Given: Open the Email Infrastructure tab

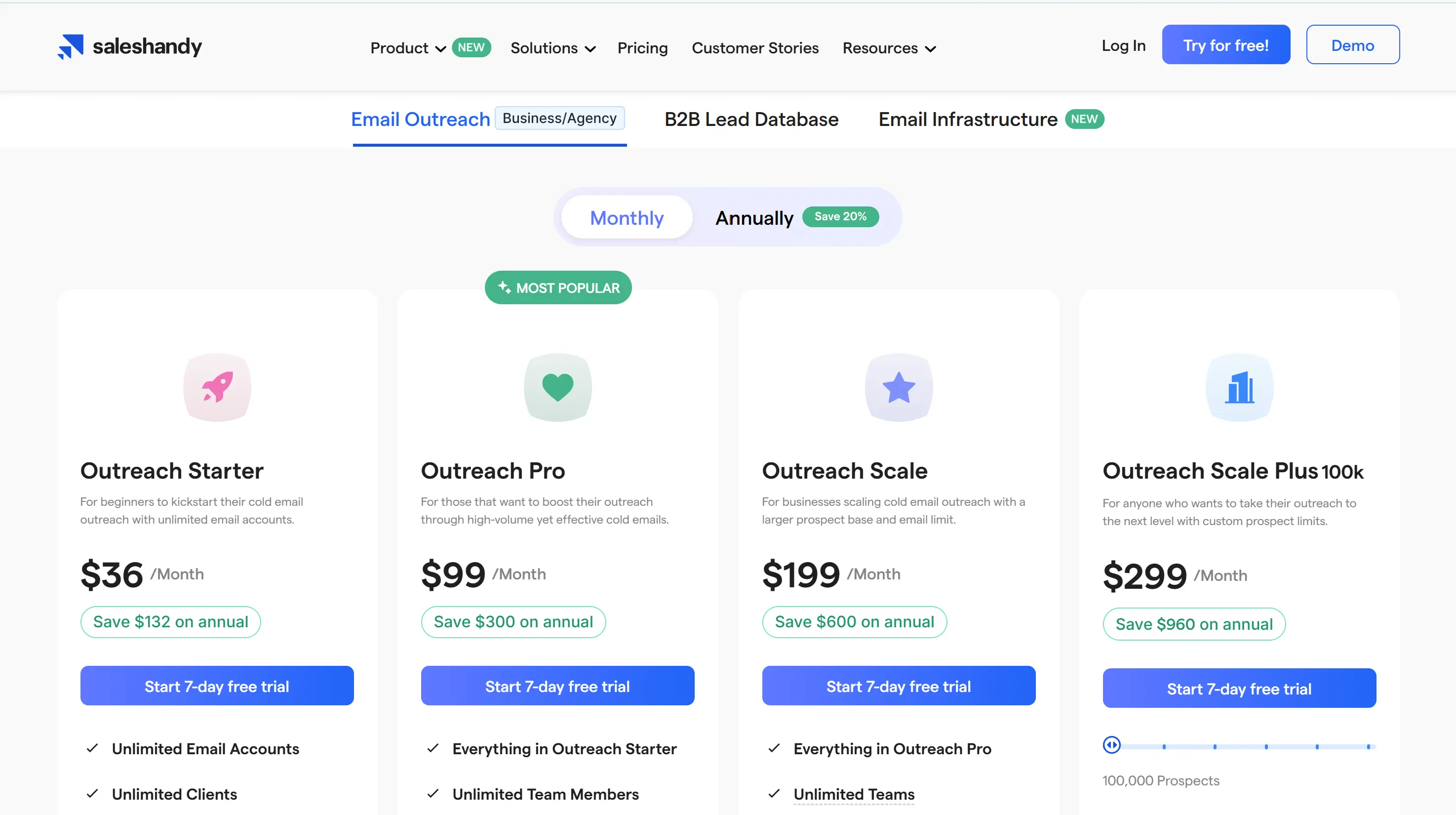Looking at the screenshot, I should click(x=968, y=120).
